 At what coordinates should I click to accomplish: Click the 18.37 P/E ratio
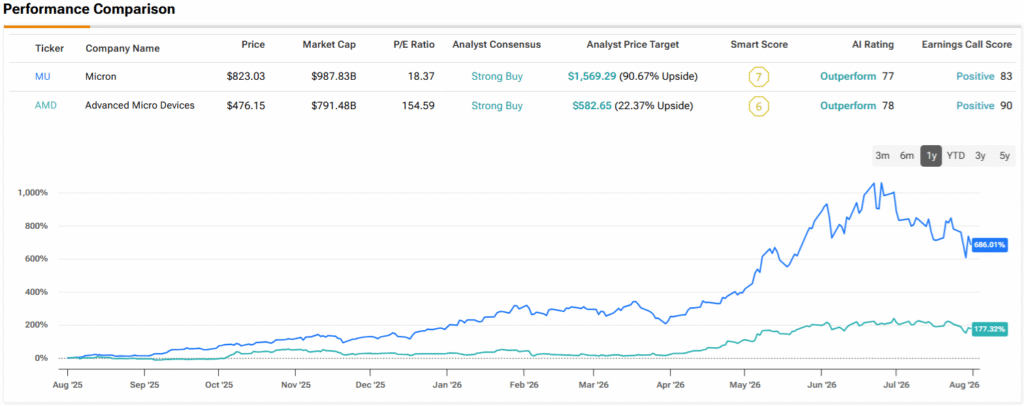[422, 76]
